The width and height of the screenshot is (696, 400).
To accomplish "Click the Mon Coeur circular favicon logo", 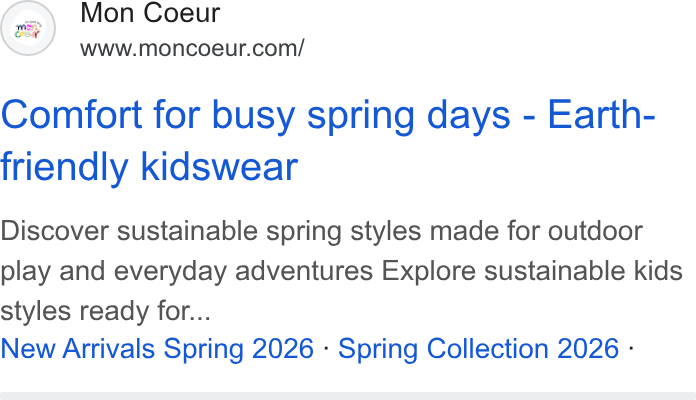I will click(28, 28).
